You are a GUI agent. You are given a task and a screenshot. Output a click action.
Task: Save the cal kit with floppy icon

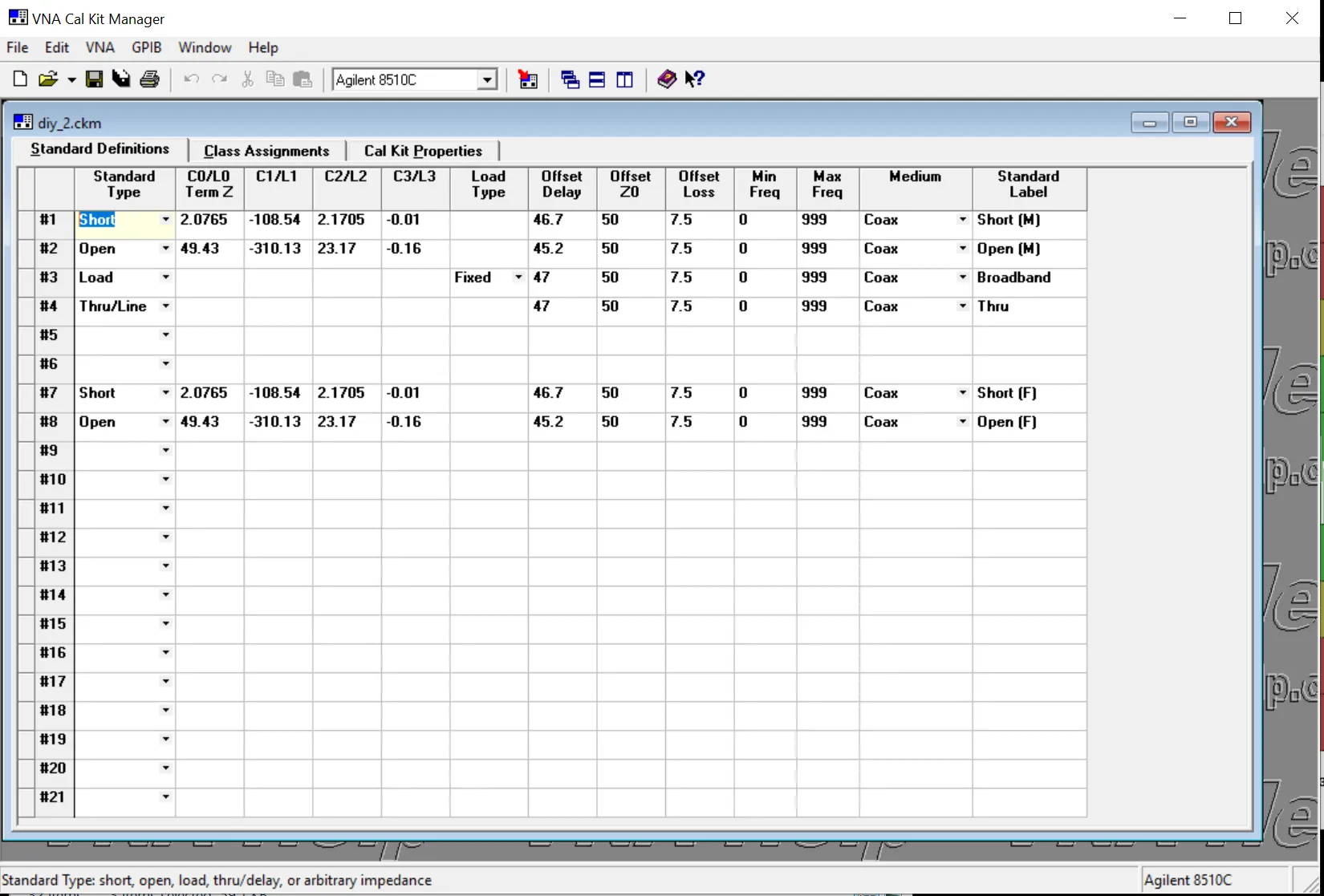(94, 79)
